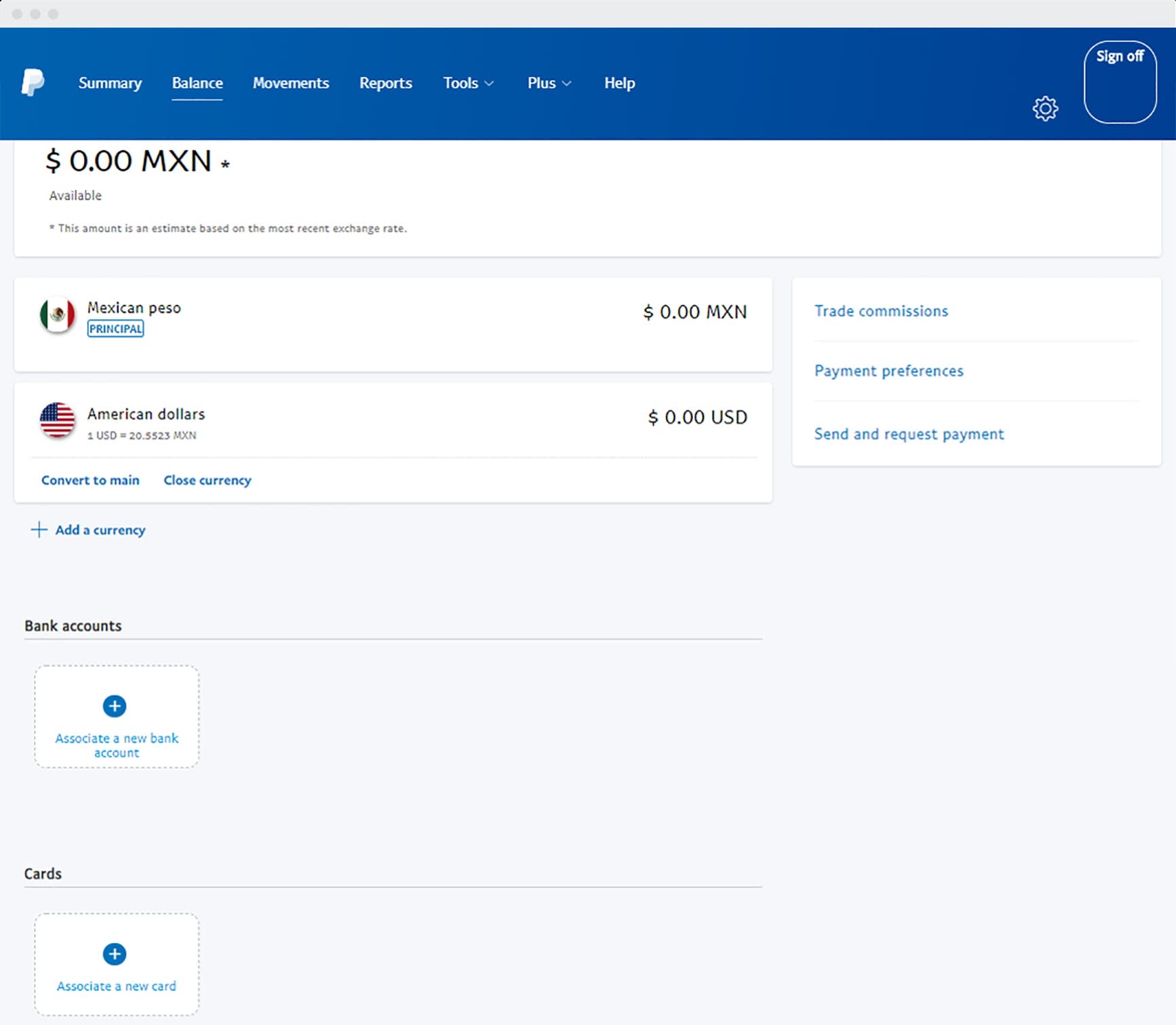1176x1025 pixels.
Task: Open the settings gear icon
Action: pos(1045,108)
